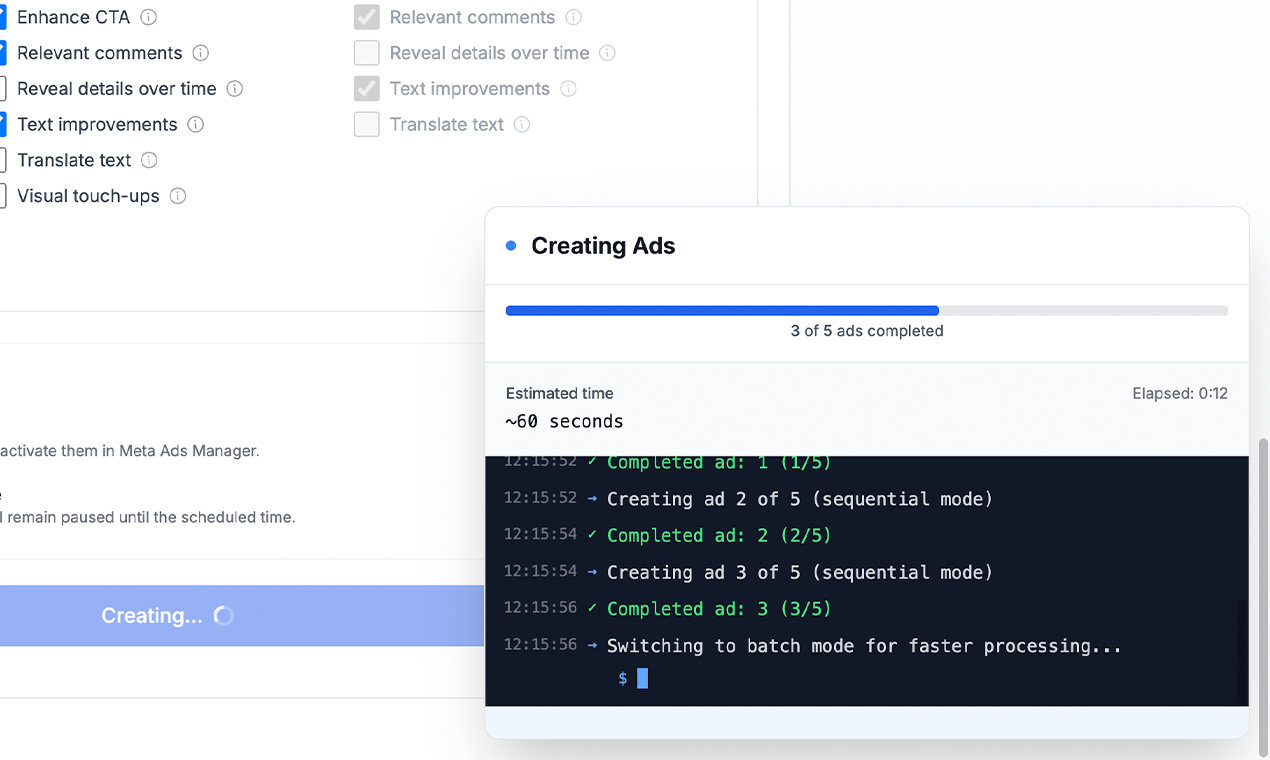Click log line 'Completed ad: 3 (3/5)'

(719, 609)
